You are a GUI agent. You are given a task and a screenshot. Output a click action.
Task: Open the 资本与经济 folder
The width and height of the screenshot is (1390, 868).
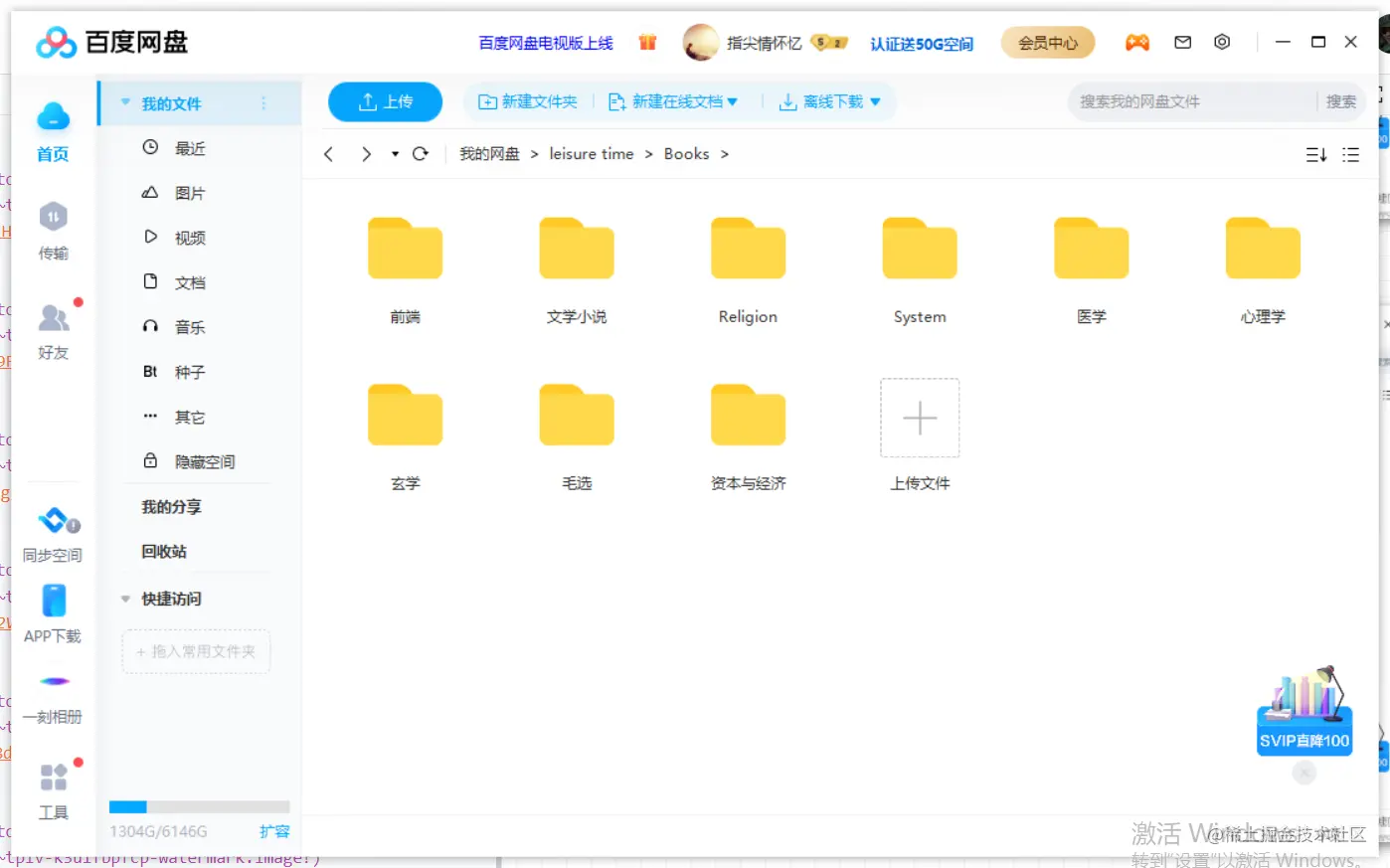click(x=748, y=436)
